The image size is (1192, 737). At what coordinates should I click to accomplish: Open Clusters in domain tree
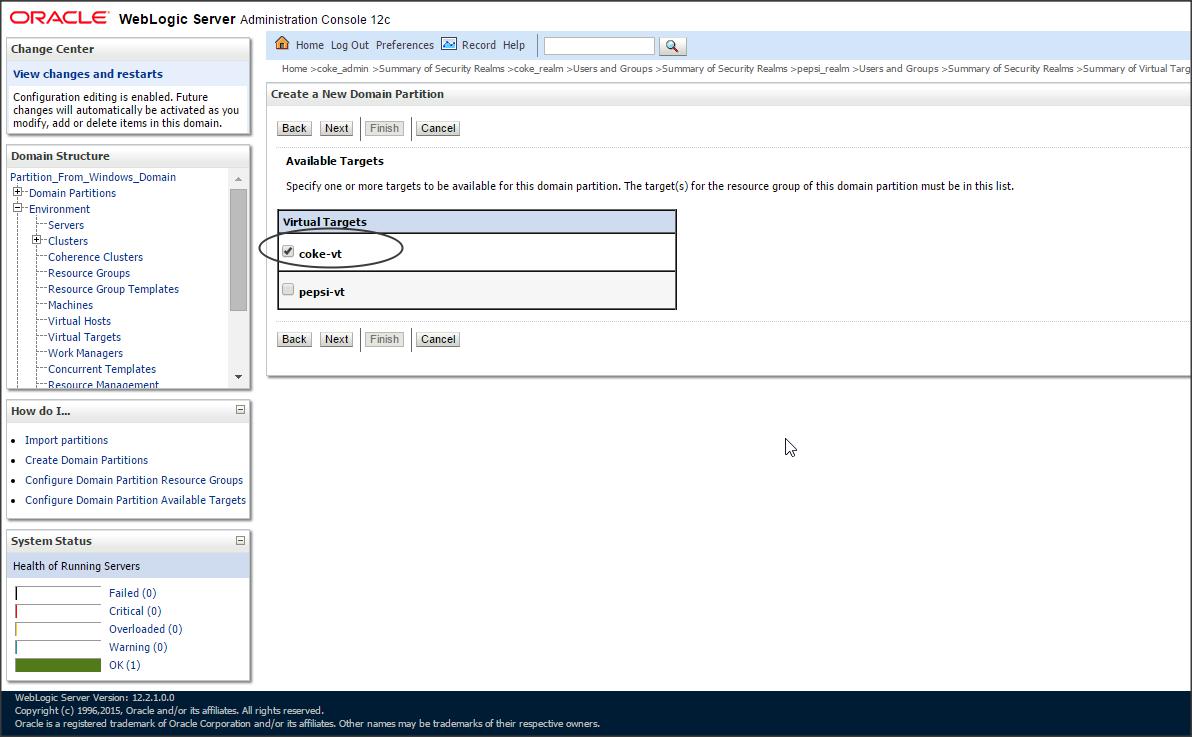click(68, 240)
